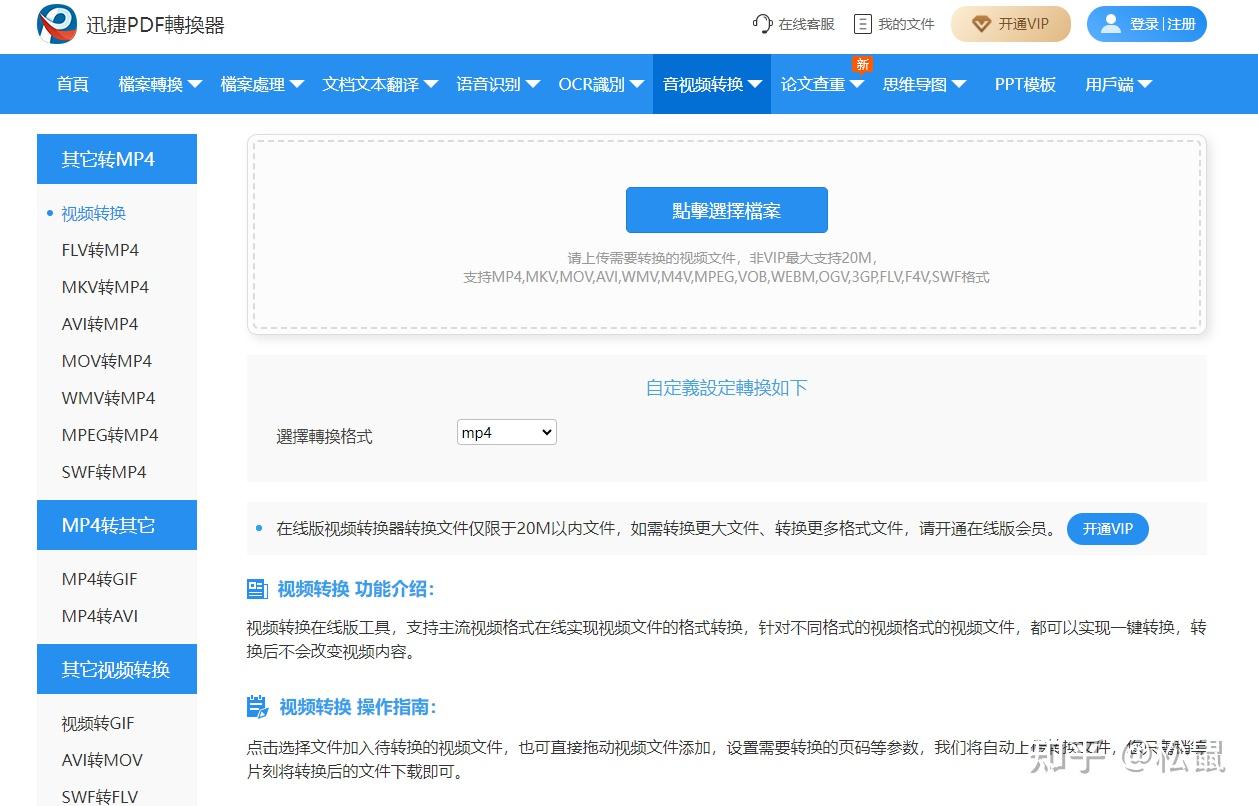The height and width of the screenshot is (806, 1258).
Task: Open the mp4 format dropdown
Action: (x=507, y=433)
